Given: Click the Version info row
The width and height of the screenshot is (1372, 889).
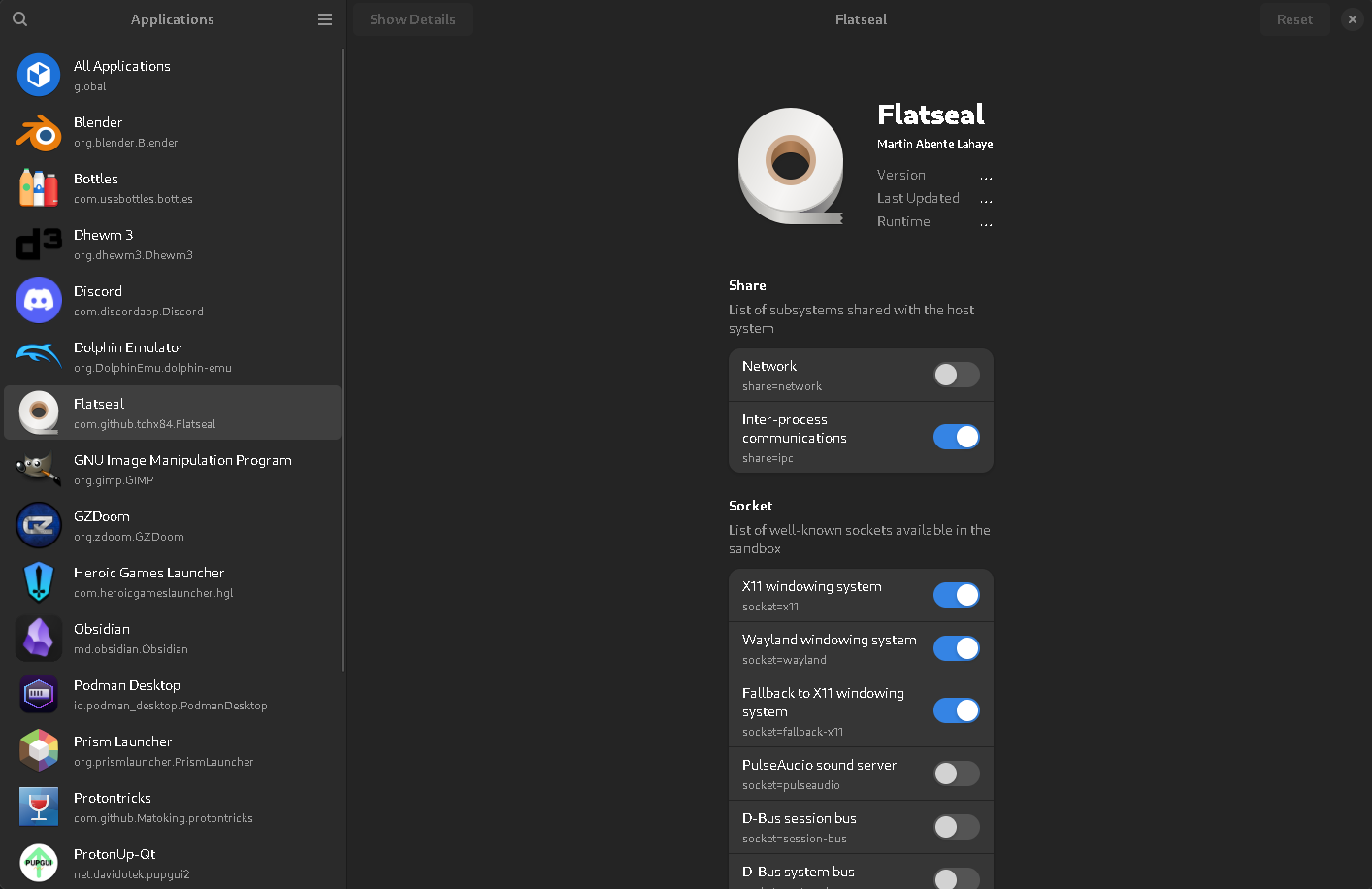Looking at the screenshot, I should tap(934, 176).
